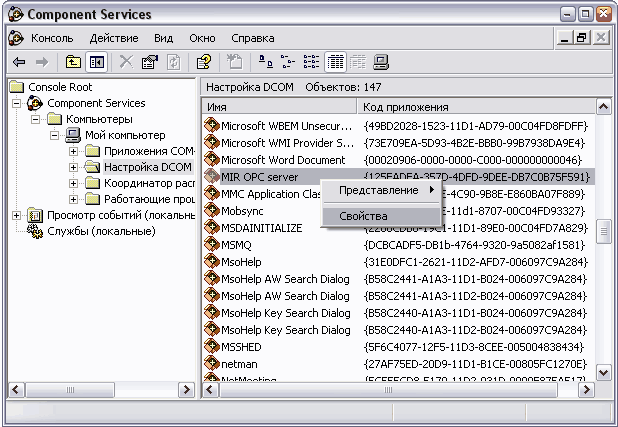Select the MSDAINITIALIZE entry
The width and height of the screenshot is (618, 427).
262,227
